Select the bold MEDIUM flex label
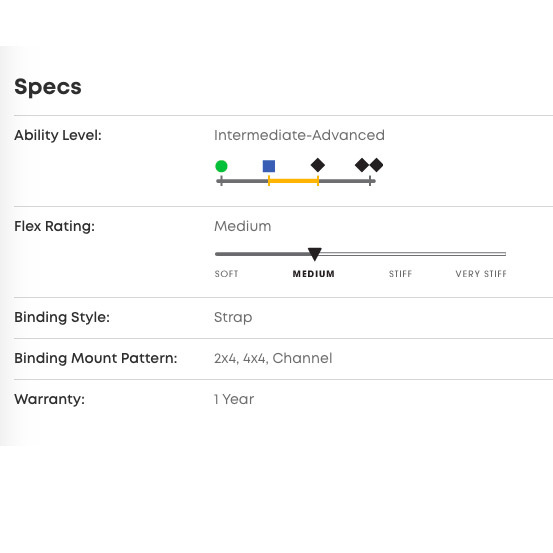This screenshot has width=553, height=553. [314, 274]
